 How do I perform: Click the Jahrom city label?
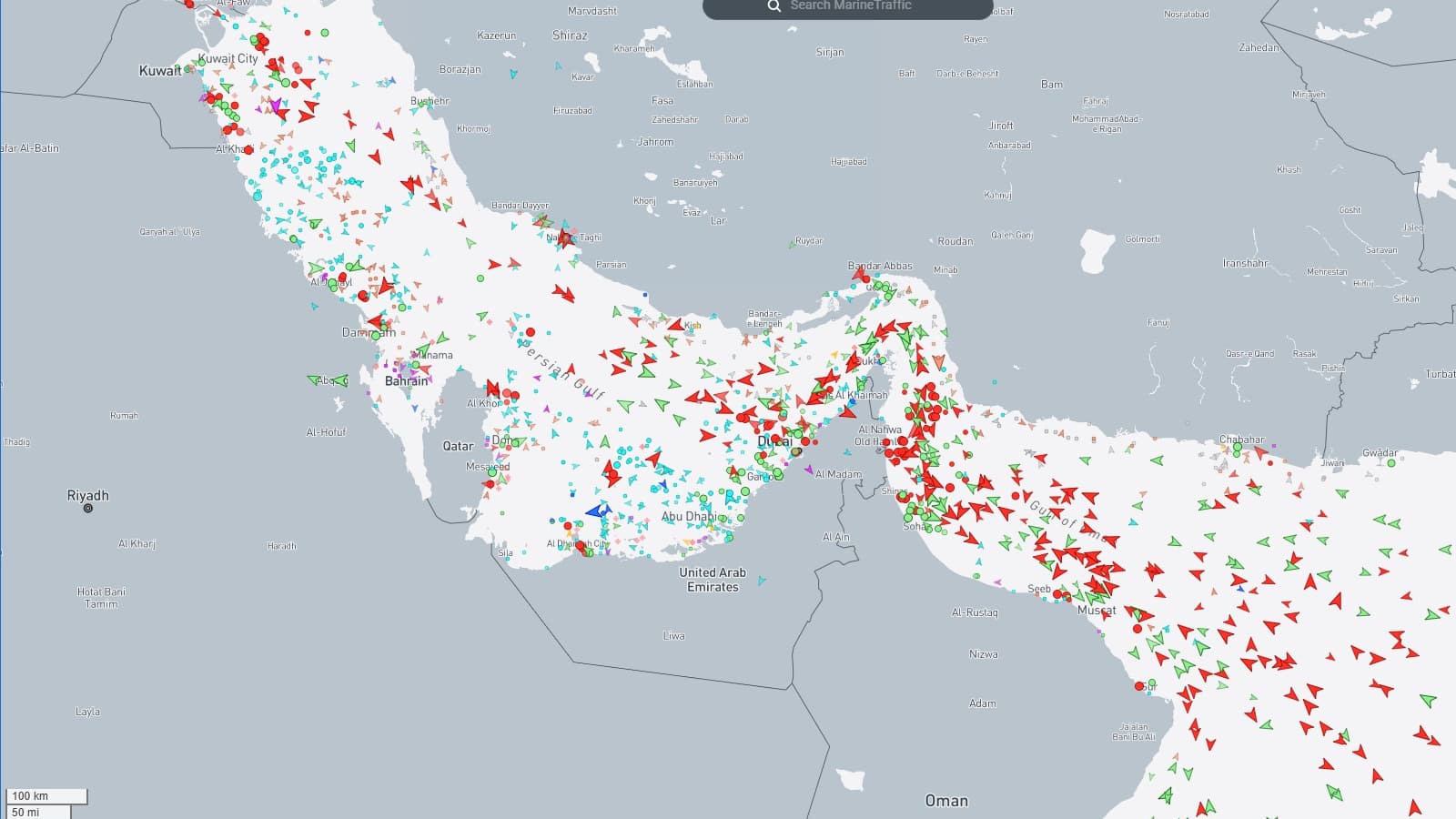(655, 142)
